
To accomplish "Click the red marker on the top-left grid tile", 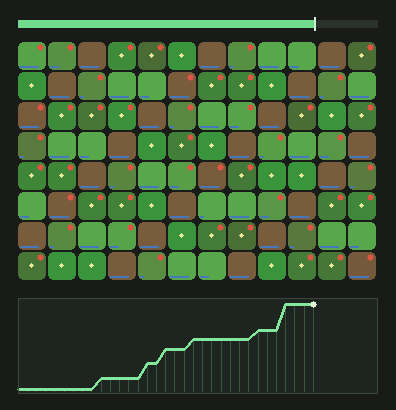I will 41,48.
